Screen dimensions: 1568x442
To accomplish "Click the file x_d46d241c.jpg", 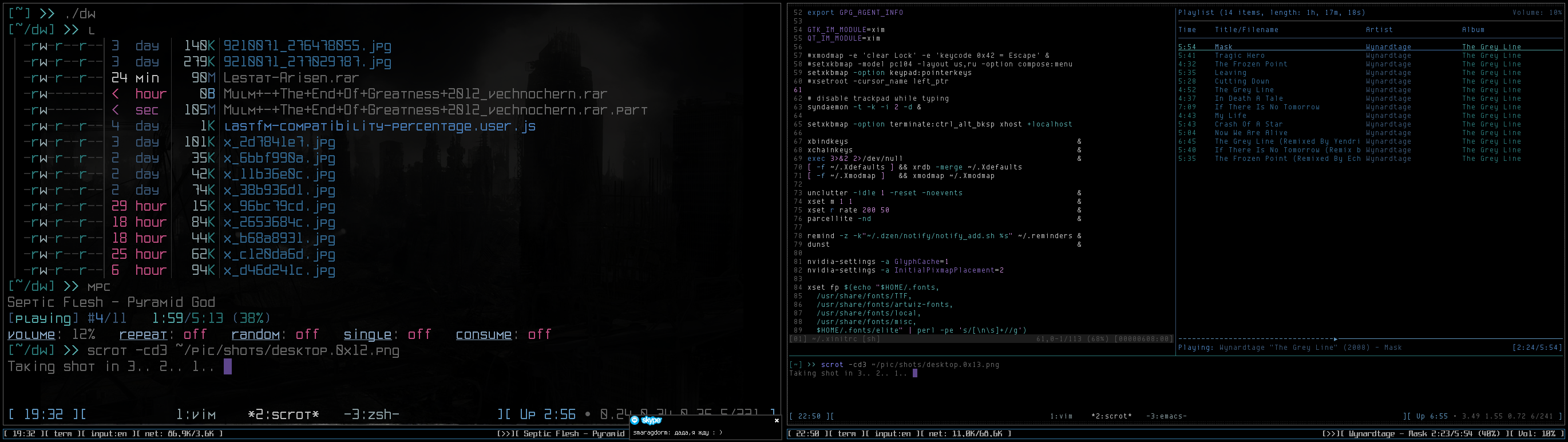I will (279, 270).
